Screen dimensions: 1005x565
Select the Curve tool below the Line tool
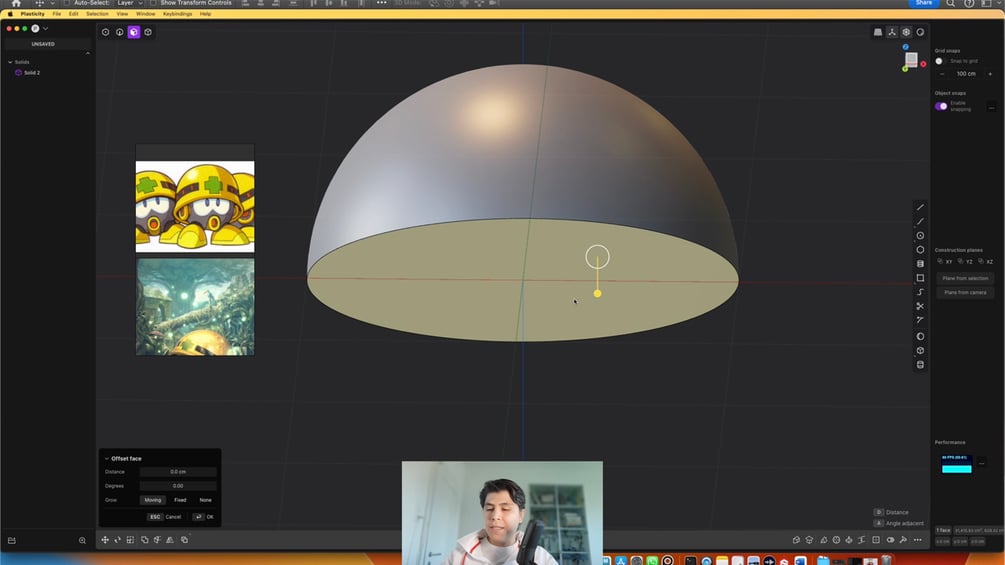920,222
